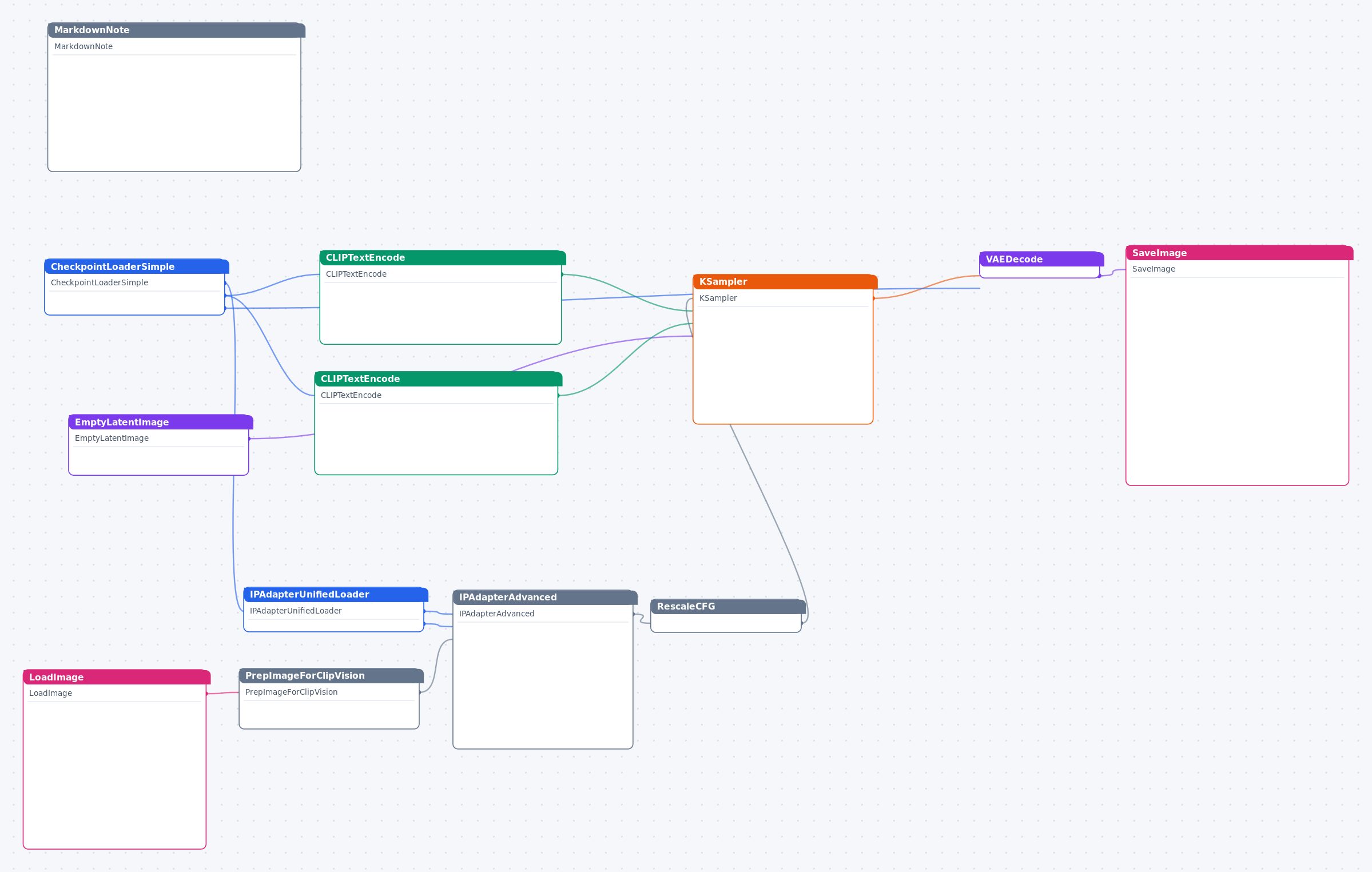The height and width of the screenshot is (872, 1372).
Task: Click the 'IPAdapterUnifiedLoader' body label text
Action: 296,611
